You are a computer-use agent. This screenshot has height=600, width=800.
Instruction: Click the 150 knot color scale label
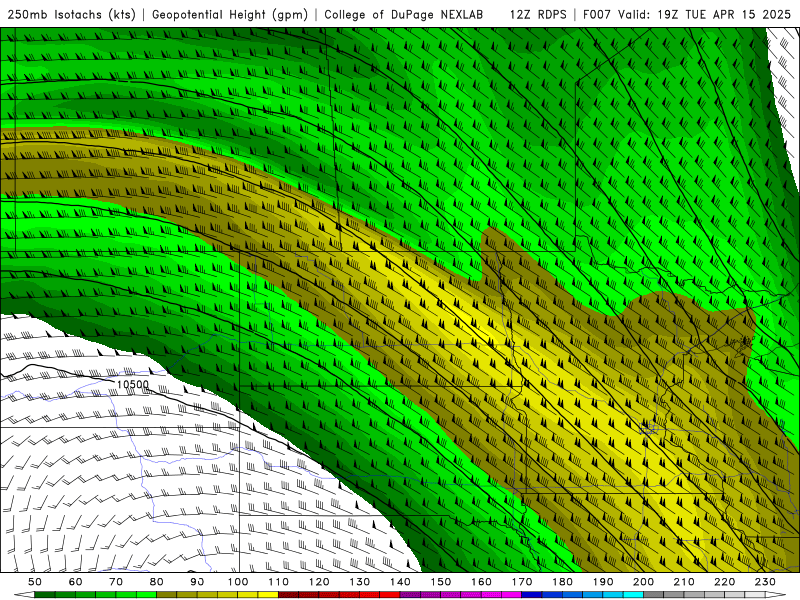click(x=441, y=582)
